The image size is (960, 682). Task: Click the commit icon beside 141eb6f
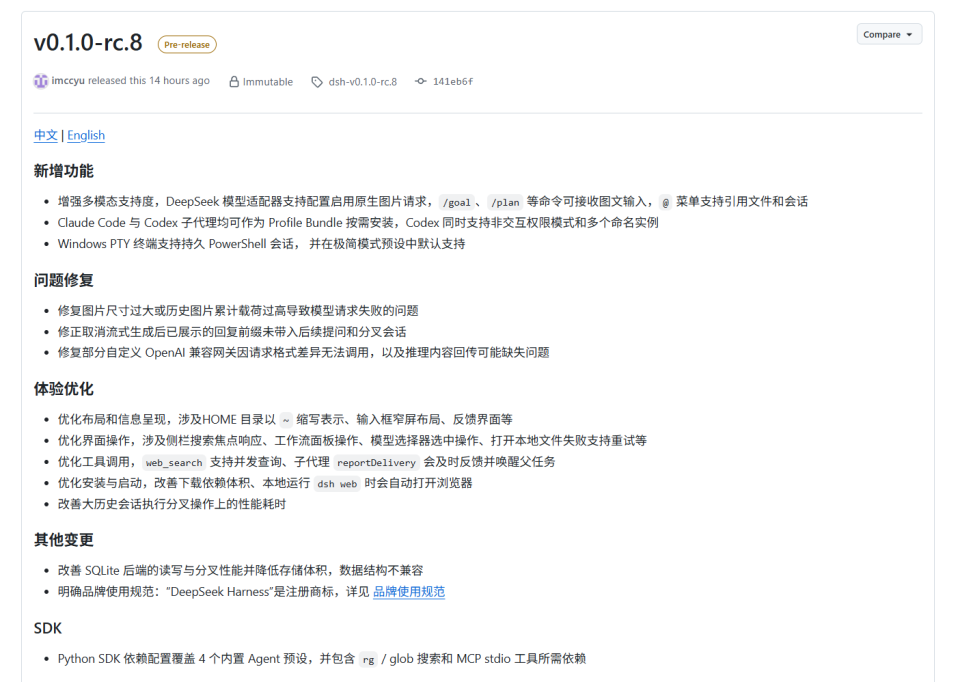coord(421,81)
